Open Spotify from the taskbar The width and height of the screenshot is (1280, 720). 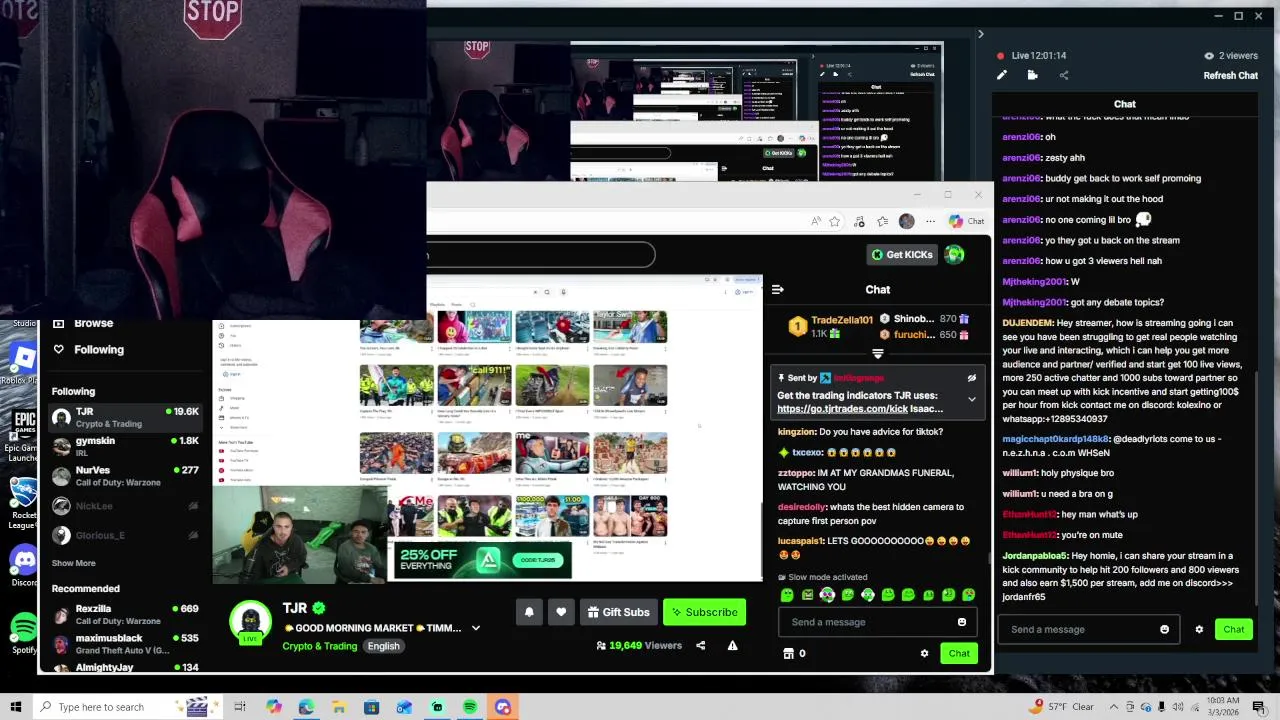click(470, 707)
